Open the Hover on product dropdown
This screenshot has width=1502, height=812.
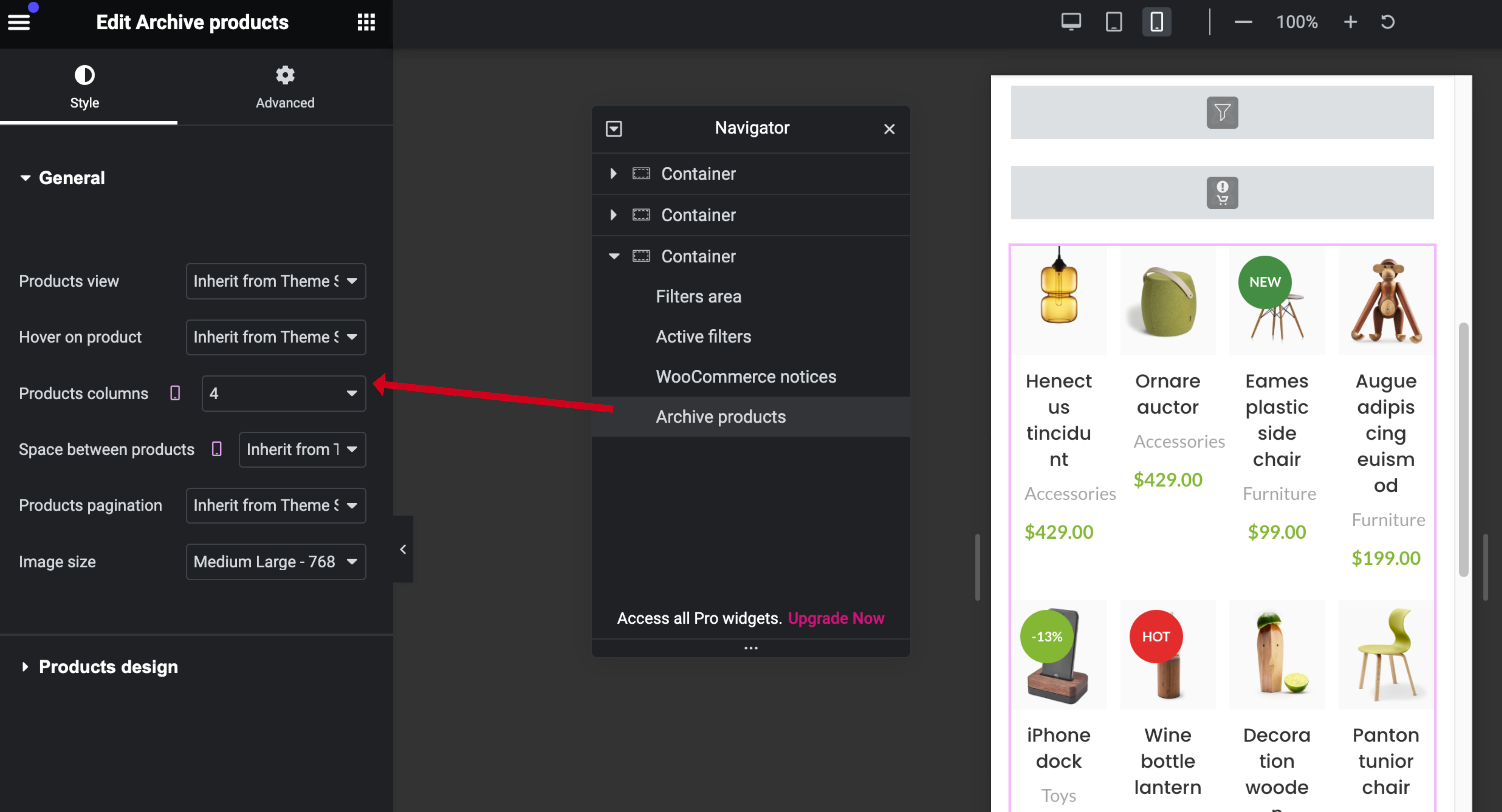(x=276, y=337)
